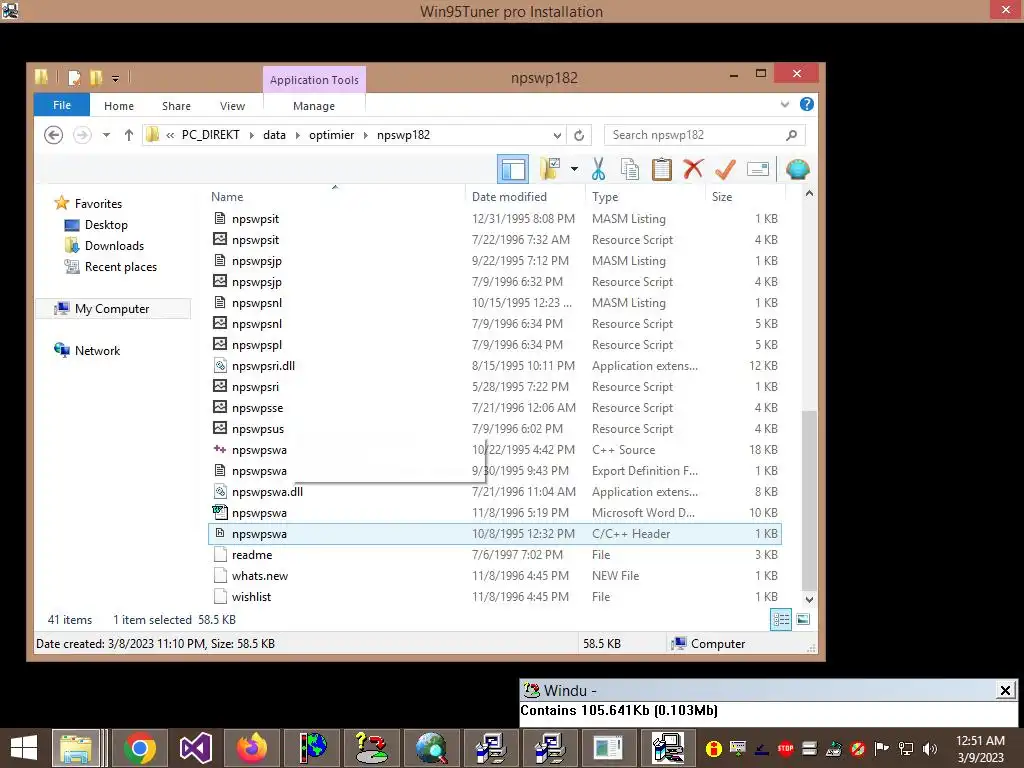The width and height of the screenshot is (1024, 768).
Task: Switch to Details view icon
Action: [x=781, y=619]
